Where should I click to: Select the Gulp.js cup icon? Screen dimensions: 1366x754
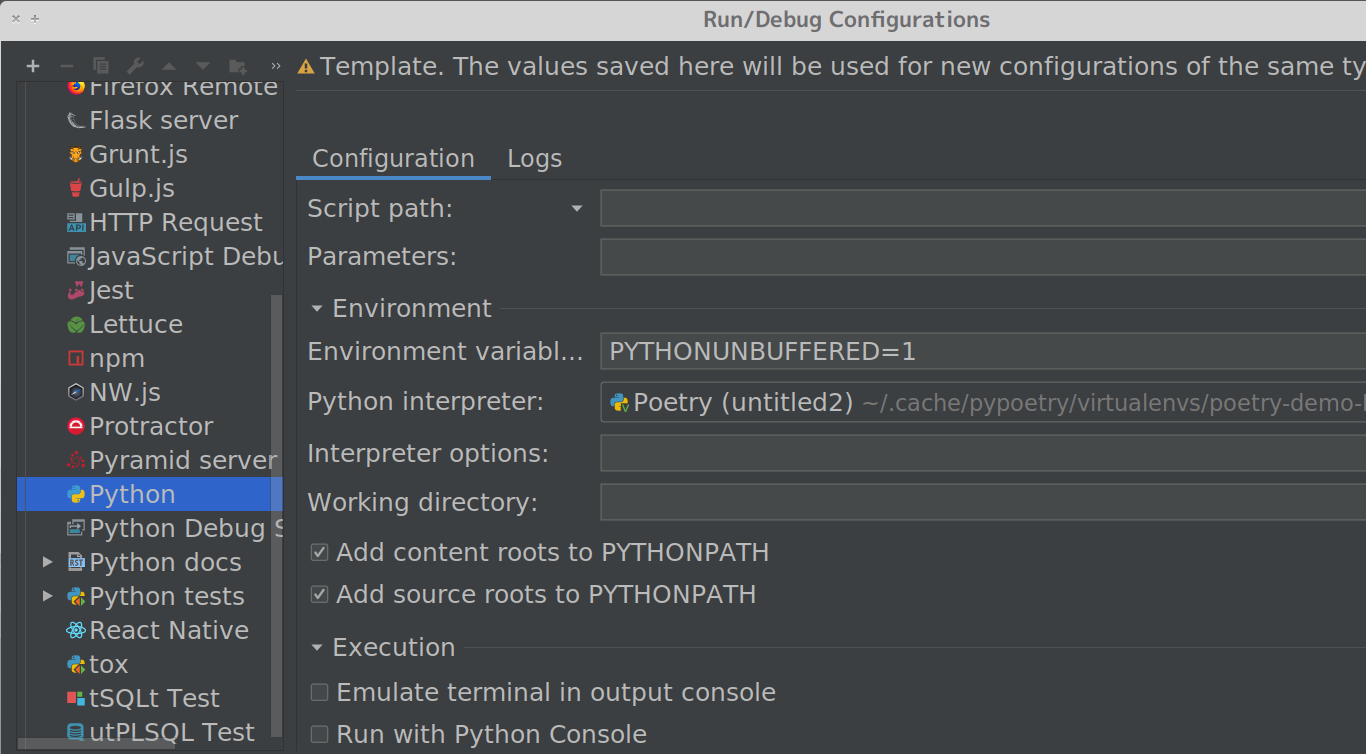pos(76,188)
